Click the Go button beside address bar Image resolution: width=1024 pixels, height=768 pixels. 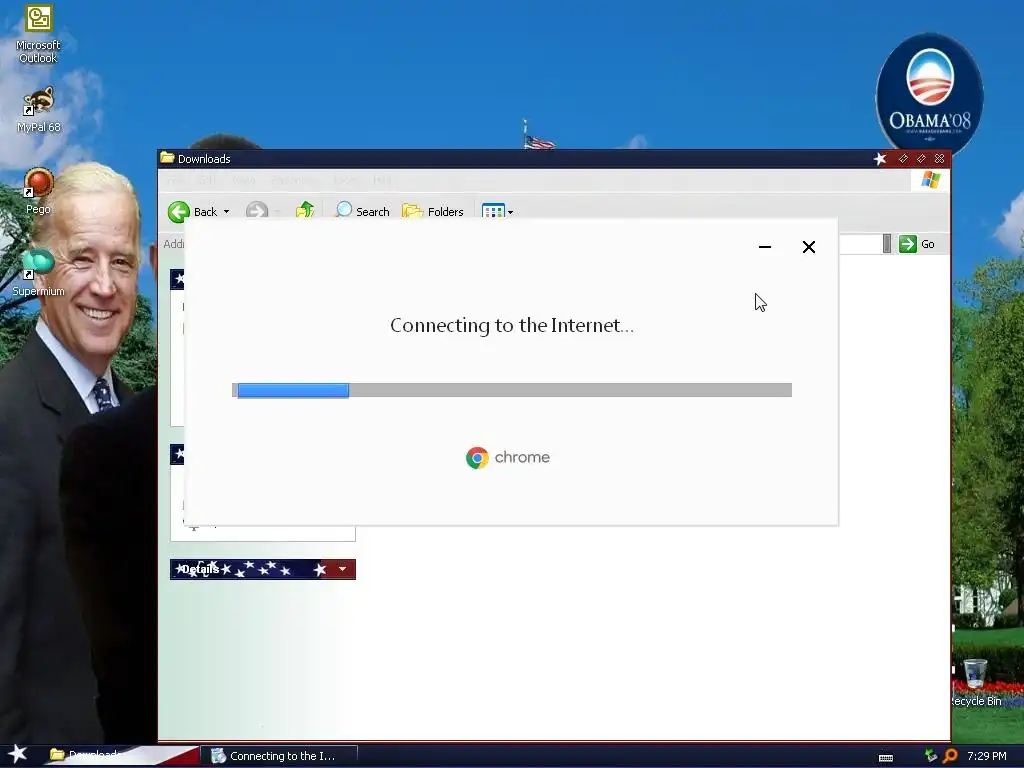click(917, 244)
